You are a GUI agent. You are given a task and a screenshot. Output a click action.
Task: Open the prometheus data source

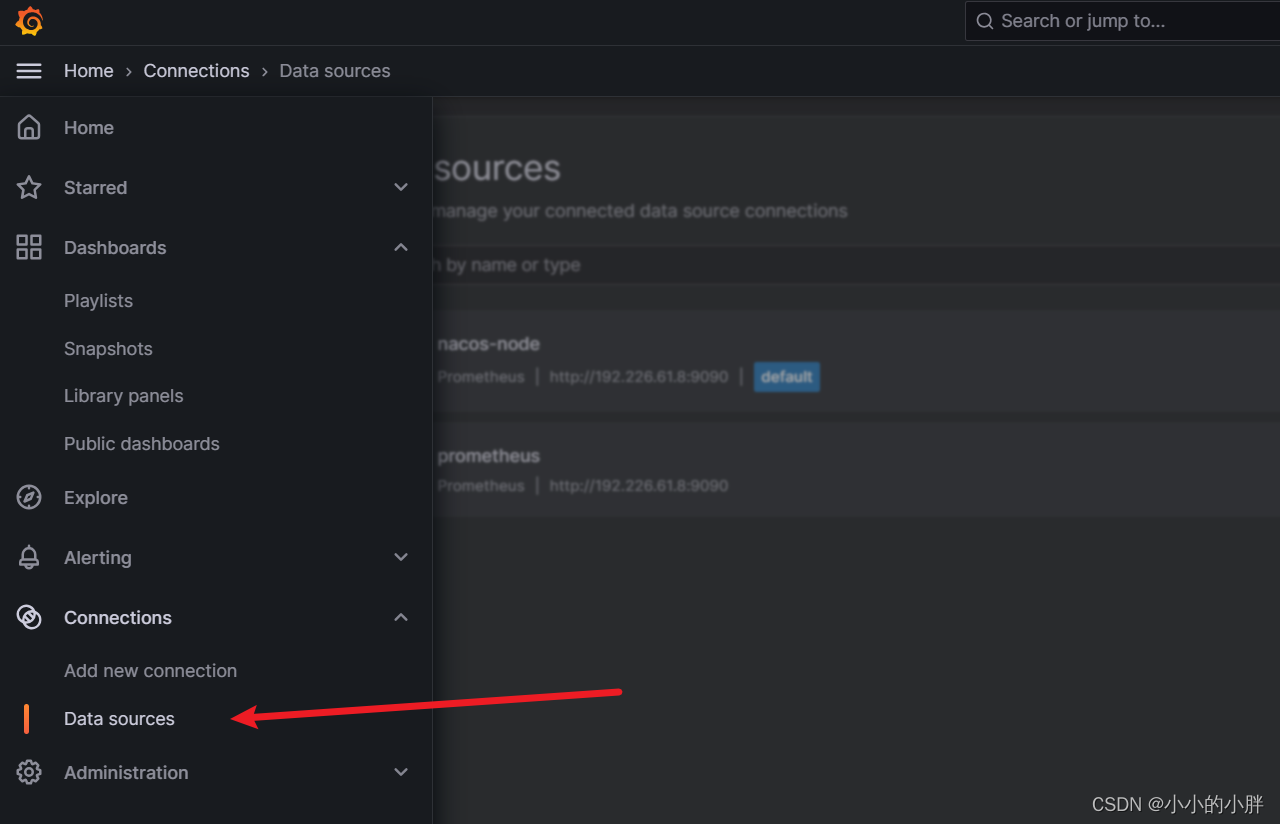tap(489, 456)
